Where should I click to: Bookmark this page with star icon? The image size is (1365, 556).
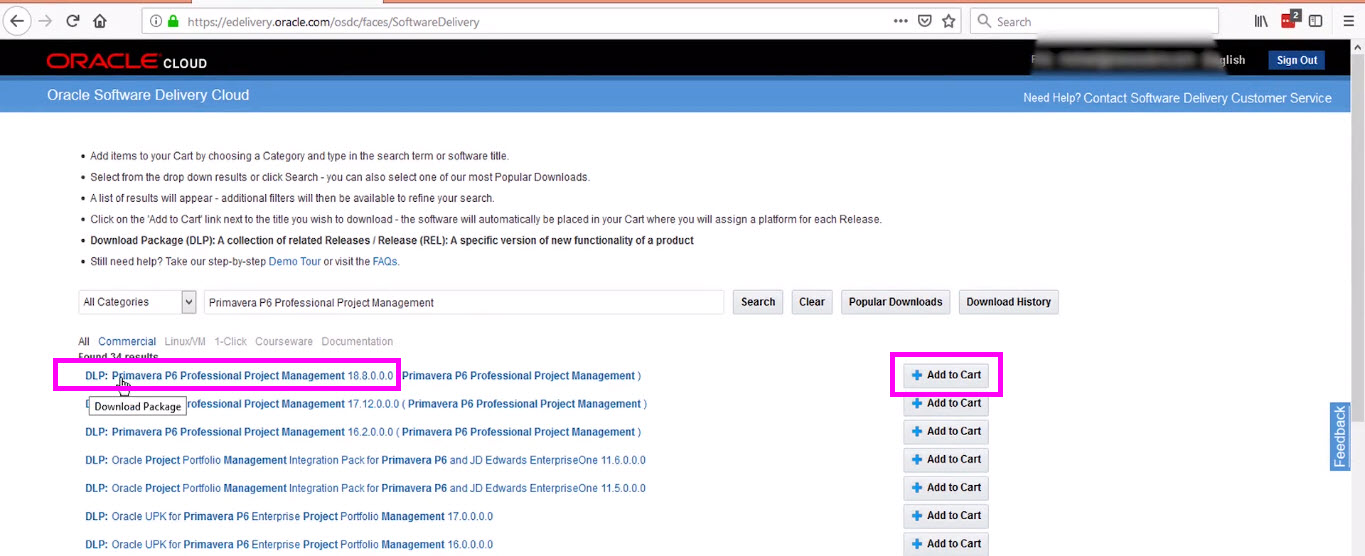(949, 21)
